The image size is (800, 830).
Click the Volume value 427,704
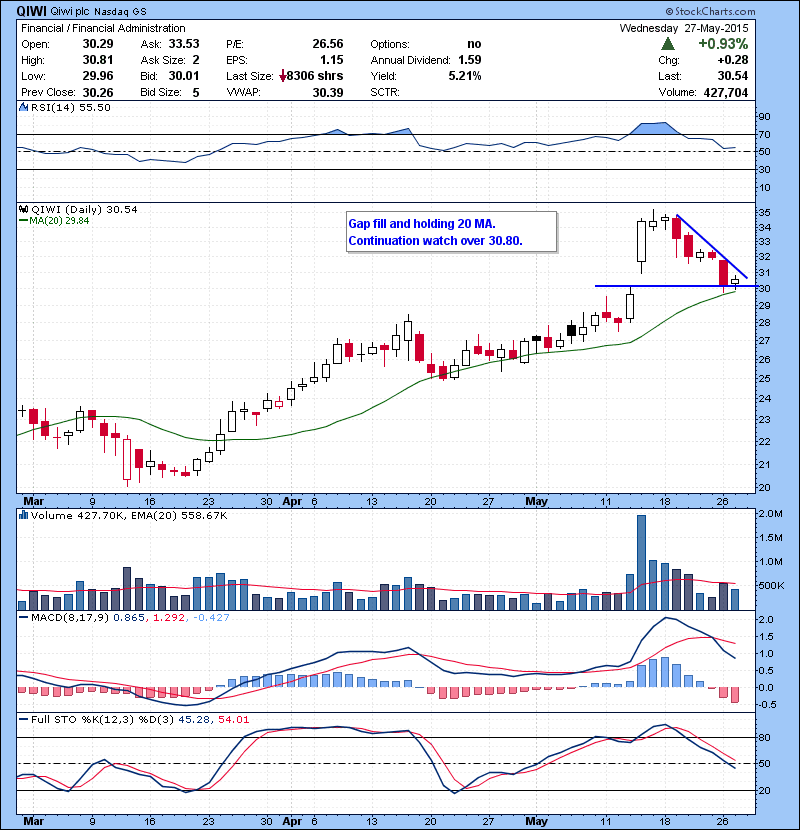point(726,92)
